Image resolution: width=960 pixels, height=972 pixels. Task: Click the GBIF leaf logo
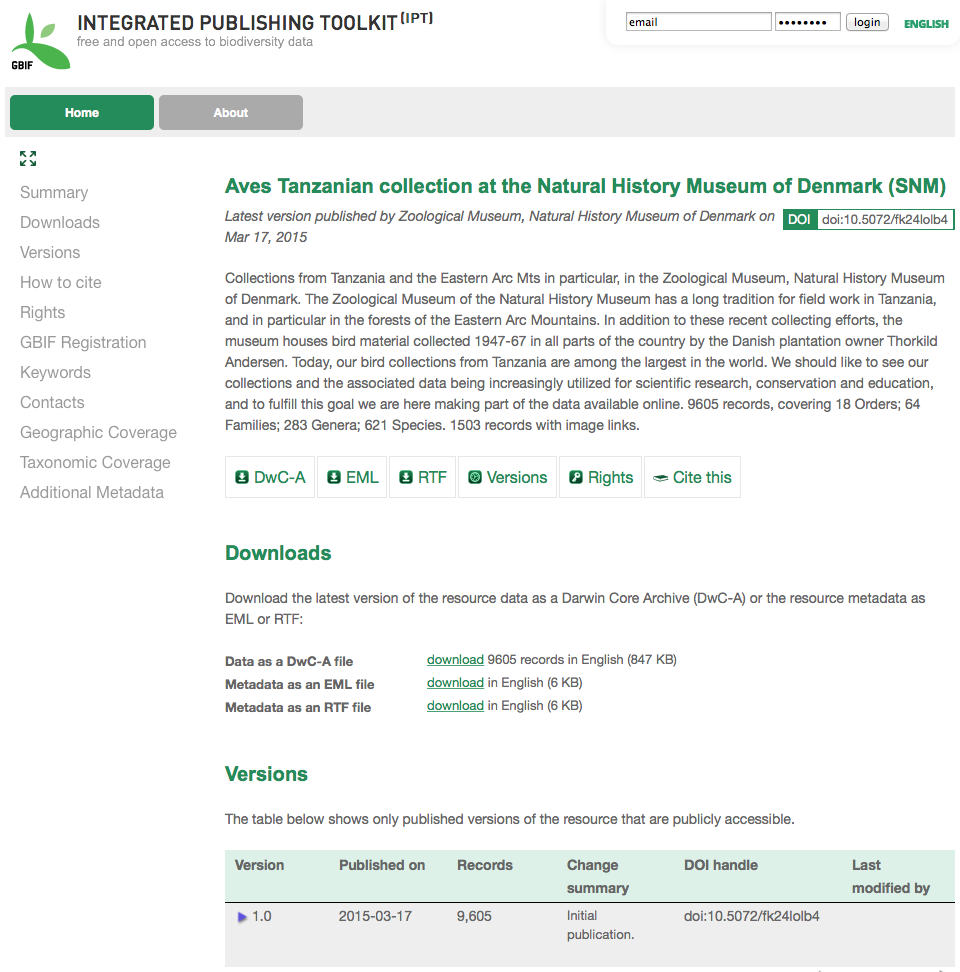tap(40, 42)
